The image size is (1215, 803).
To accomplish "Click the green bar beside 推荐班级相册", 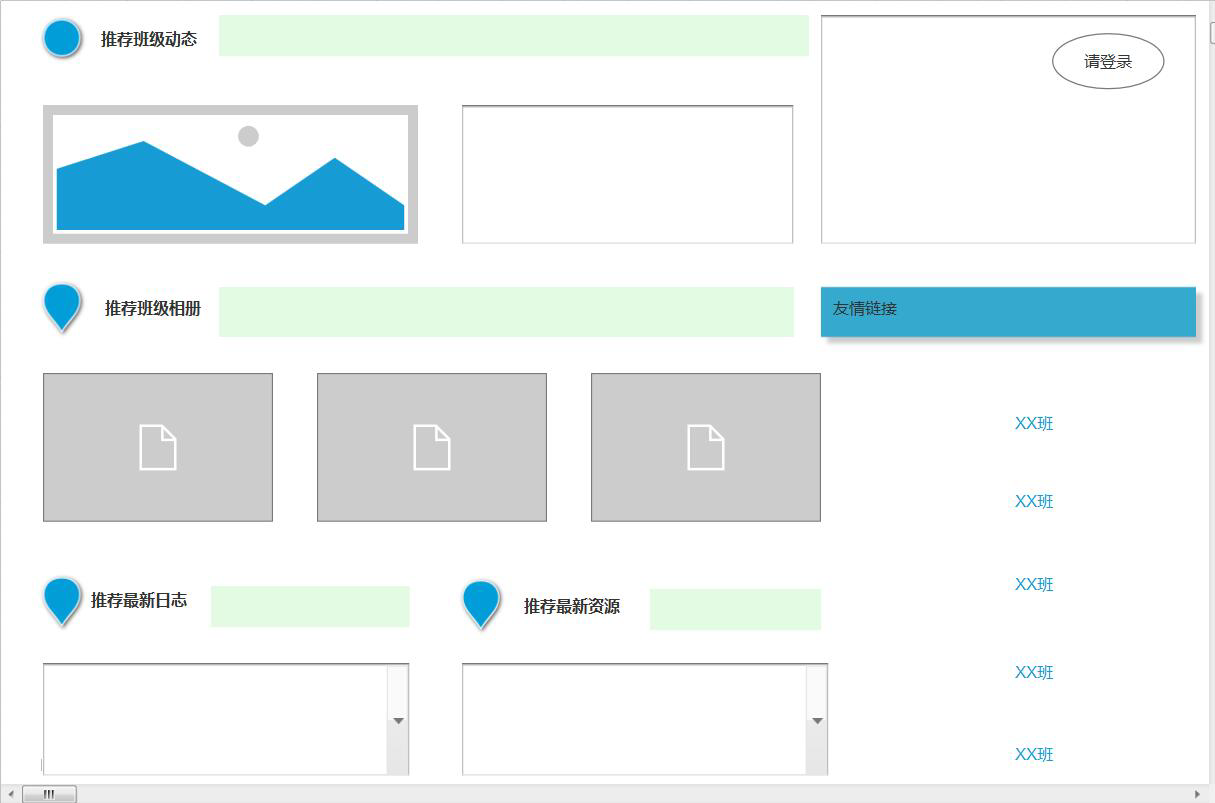I will (x=506, y=311).
